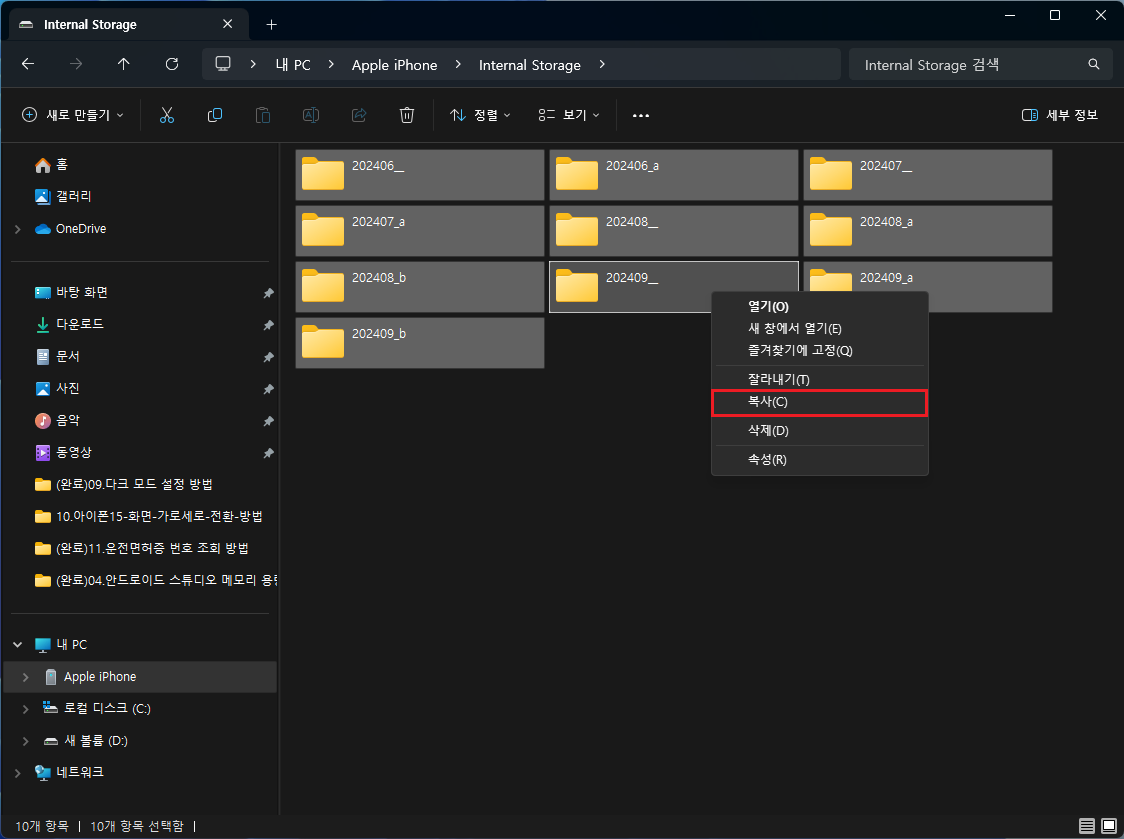Expand the 새 볼륨 (D:) node

pos(26,741)
